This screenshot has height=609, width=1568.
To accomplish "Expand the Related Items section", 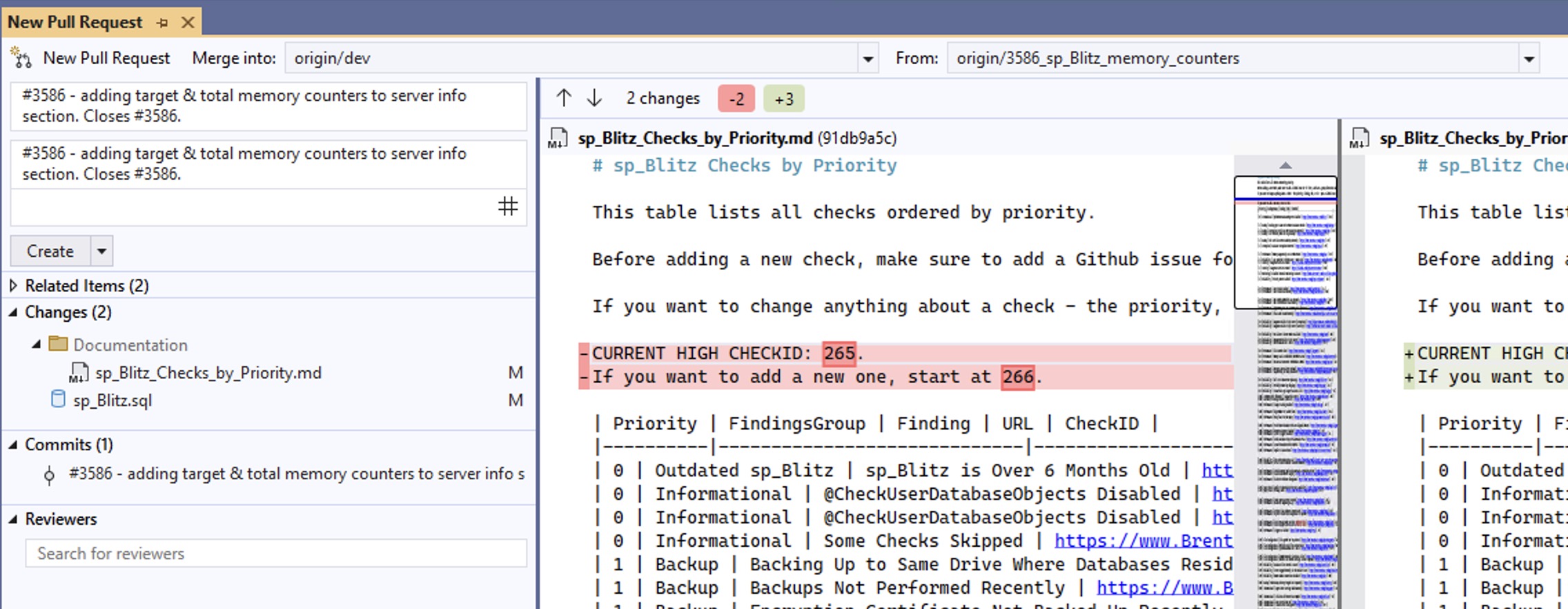I will click(x=13, y=285).
